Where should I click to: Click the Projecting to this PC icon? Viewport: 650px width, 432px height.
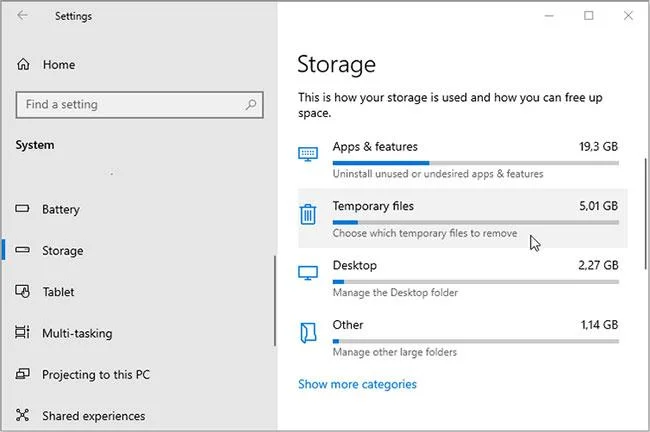tap(22, 374)
